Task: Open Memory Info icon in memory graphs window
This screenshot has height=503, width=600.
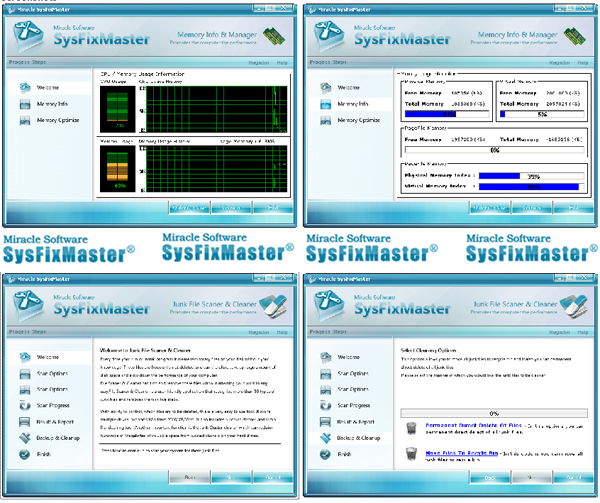Action: pyautogui.click(x=25, y=104)
